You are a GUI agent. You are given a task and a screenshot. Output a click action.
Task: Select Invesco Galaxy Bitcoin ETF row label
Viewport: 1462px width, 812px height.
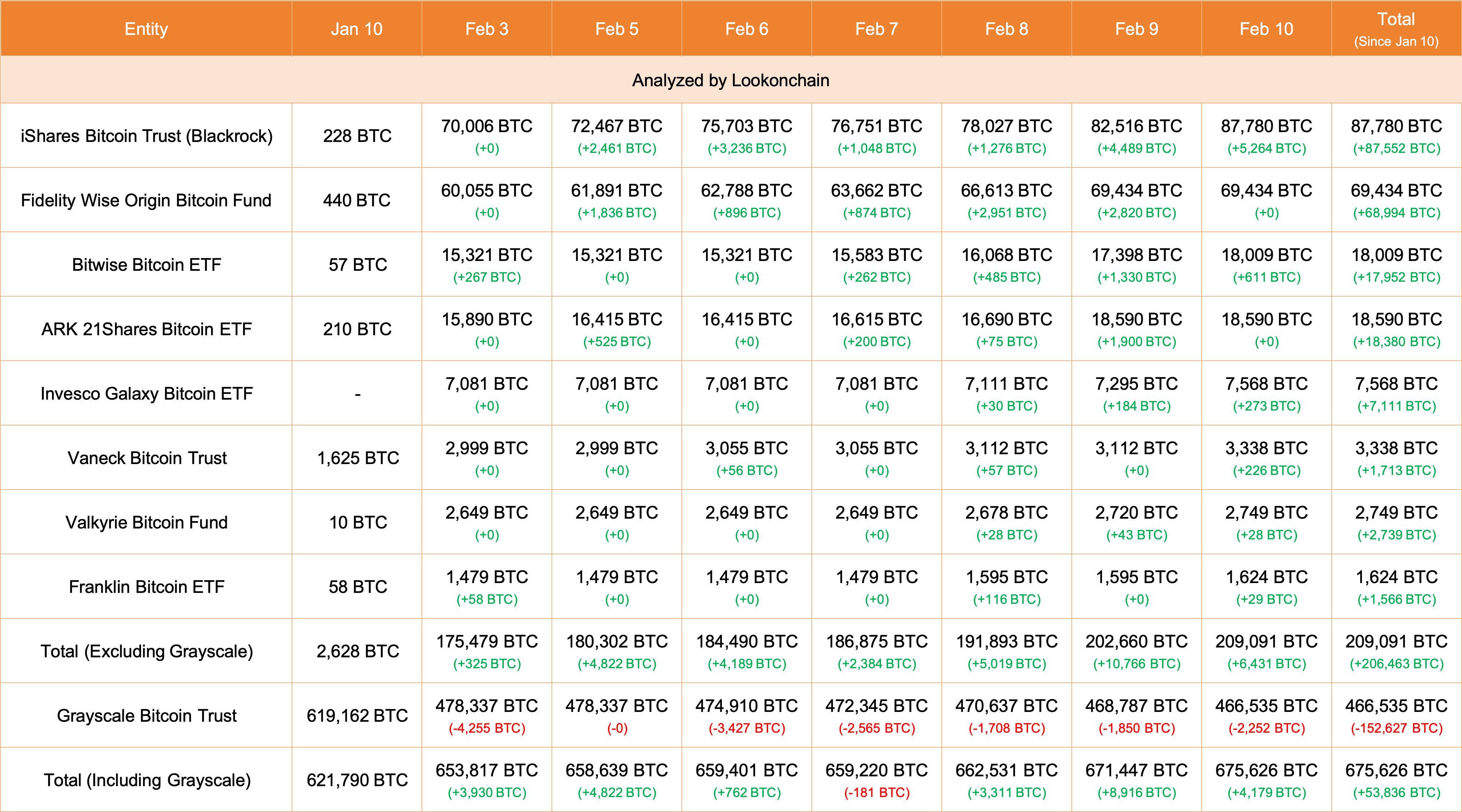(146, 394)
